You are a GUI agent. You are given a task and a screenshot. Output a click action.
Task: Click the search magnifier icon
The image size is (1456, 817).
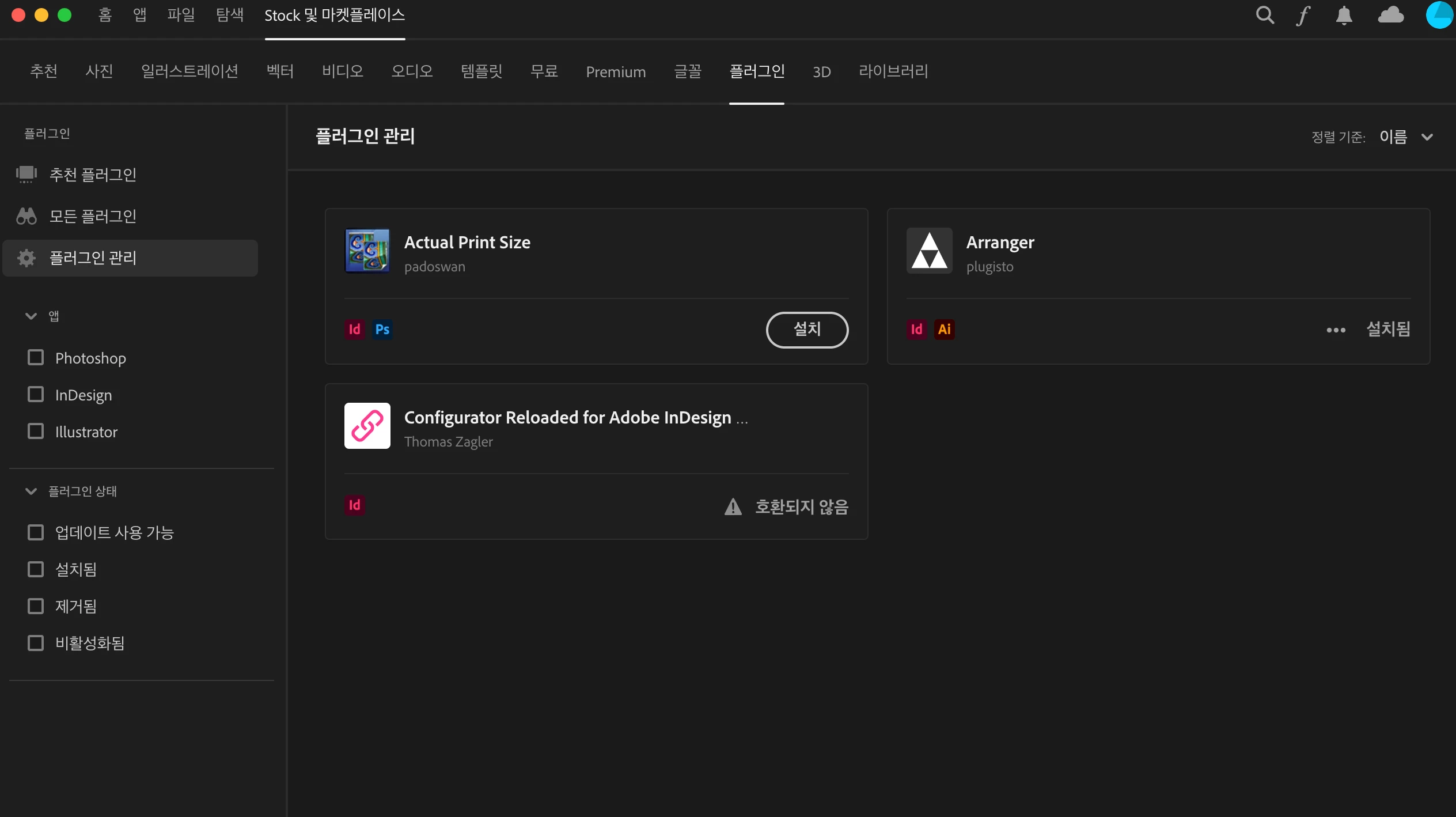click(1265, 16)
